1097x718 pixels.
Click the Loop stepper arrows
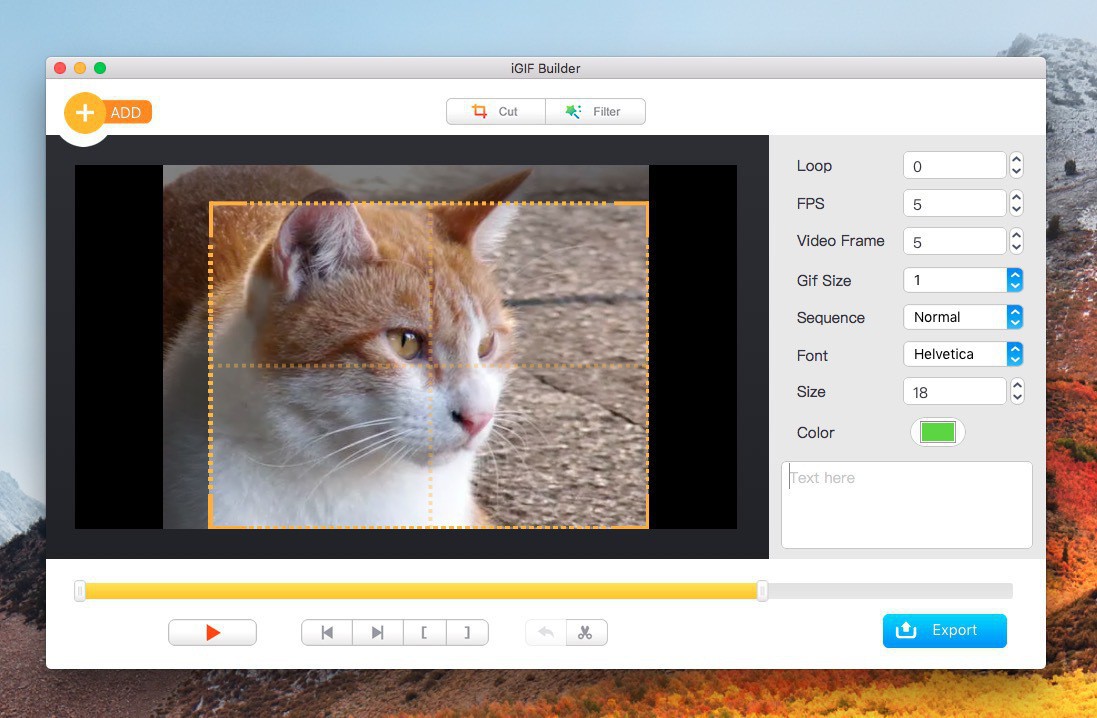click(x=1016, y=165)
